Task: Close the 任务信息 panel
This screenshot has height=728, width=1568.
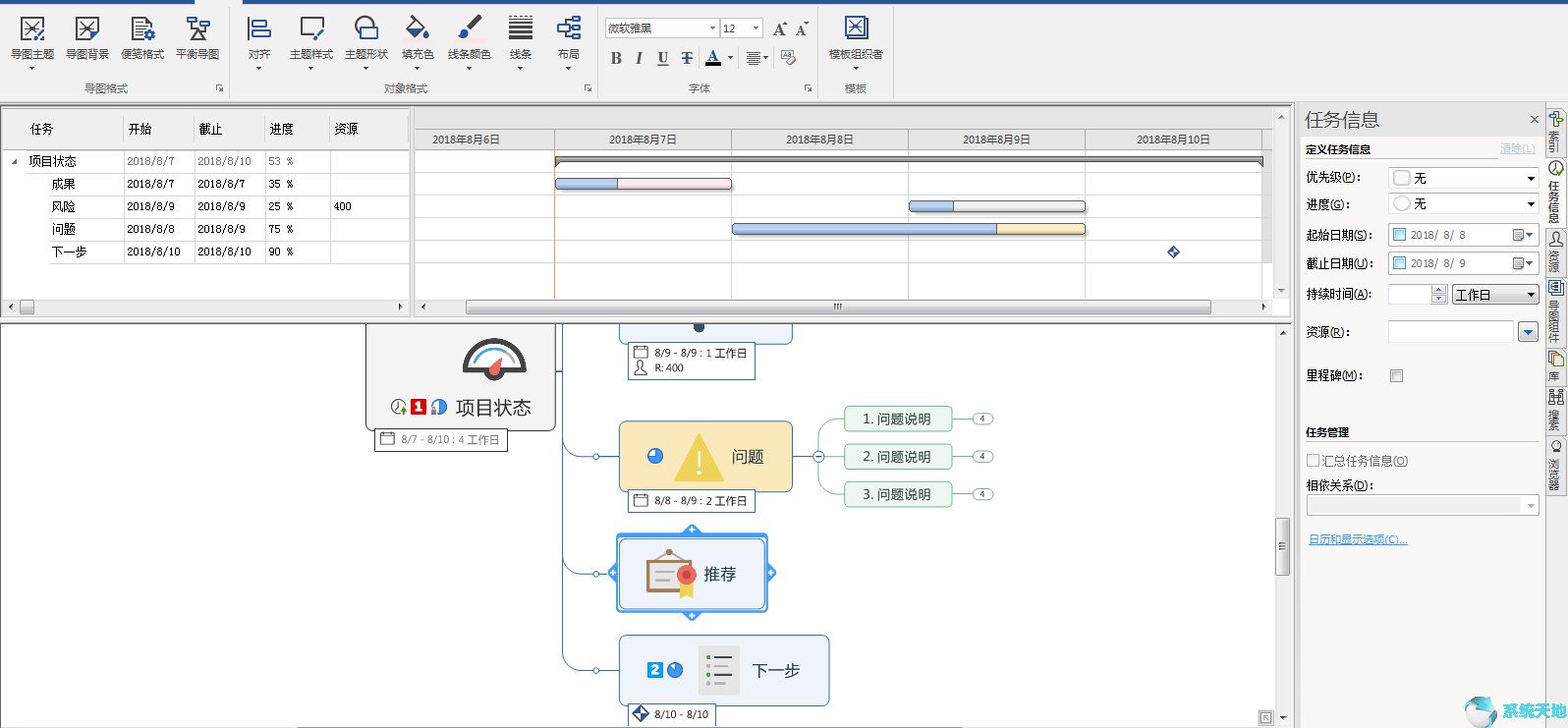Action: 1534,120
